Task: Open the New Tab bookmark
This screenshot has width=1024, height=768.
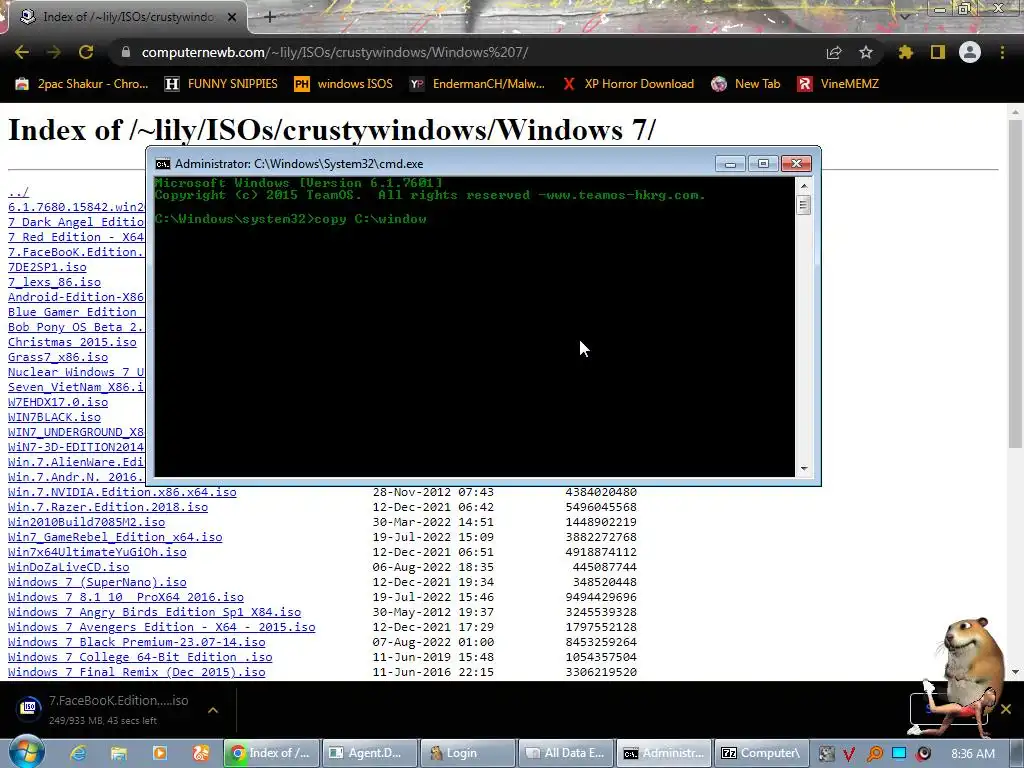Action: pos(746,84)
